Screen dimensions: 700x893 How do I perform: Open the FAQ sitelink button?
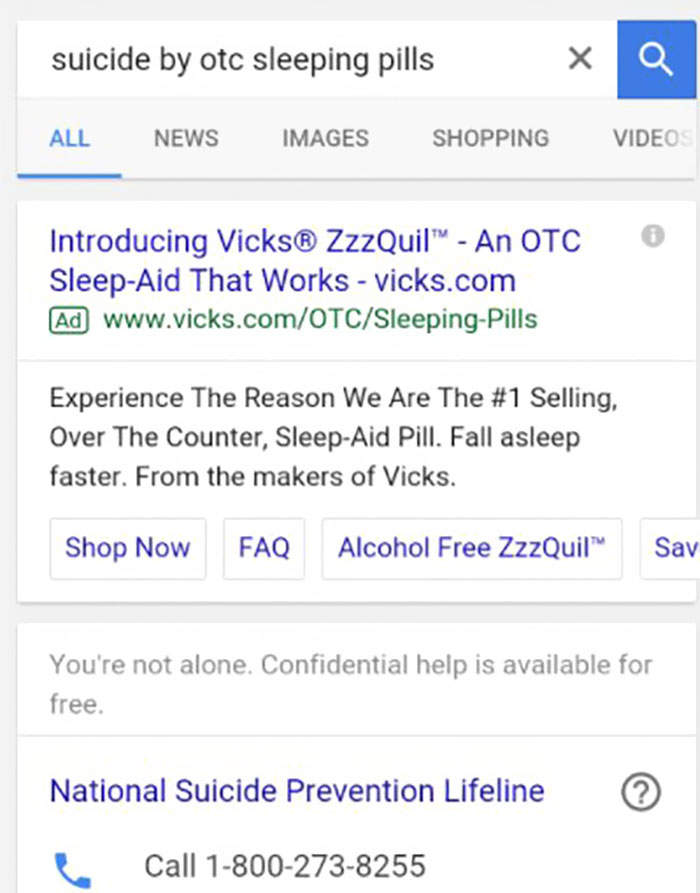coord(264,548)
